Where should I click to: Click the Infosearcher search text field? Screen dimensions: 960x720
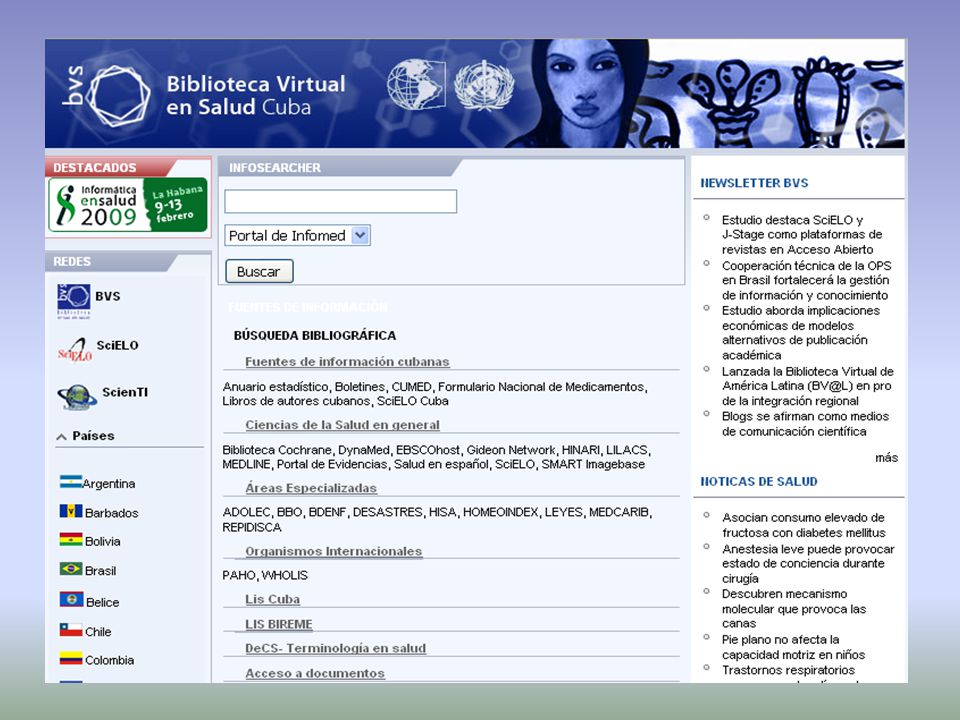(x=340, y=201)
